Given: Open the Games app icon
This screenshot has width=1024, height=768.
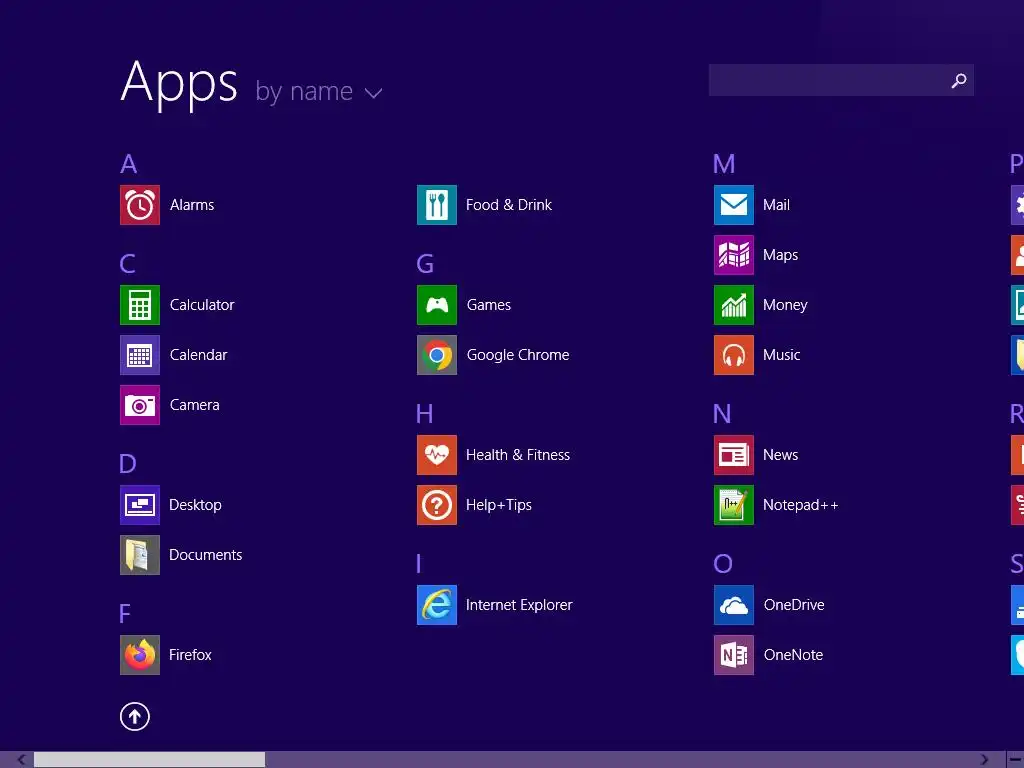Looking at the screenshot, I should [437, 305].
